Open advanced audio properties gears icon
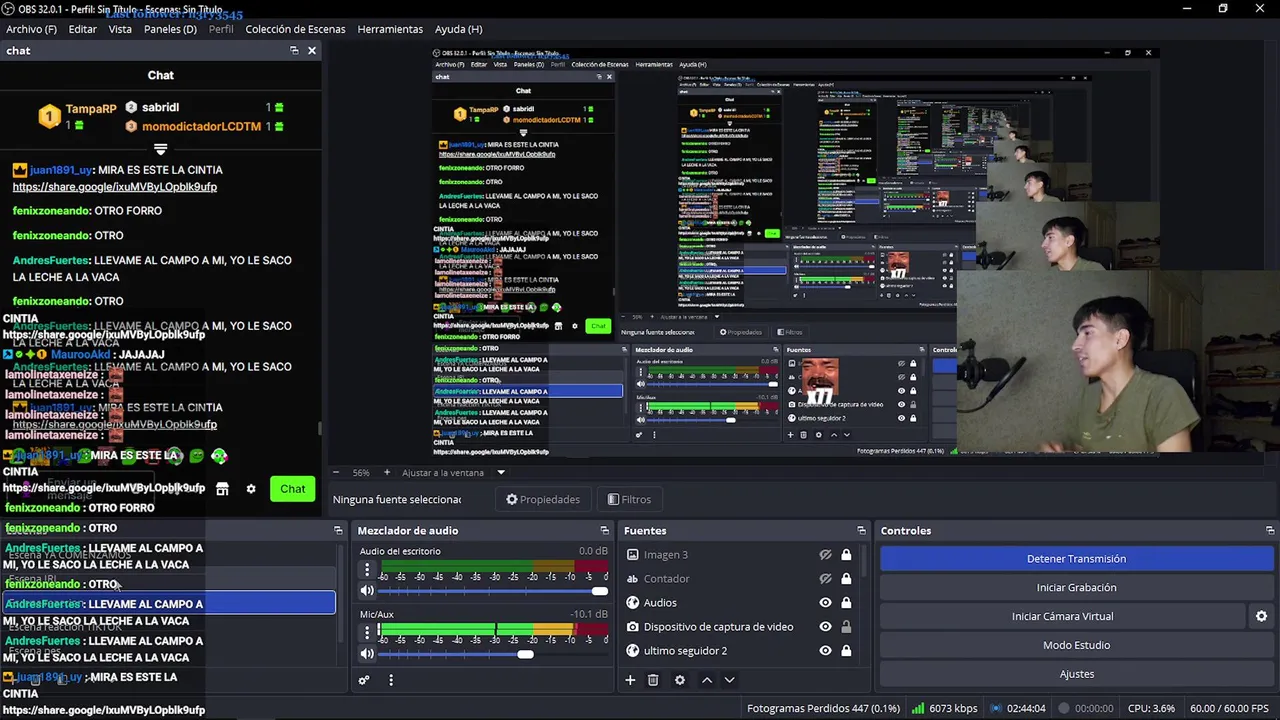Screen dimensions: 1280x720 coord(364,680)
